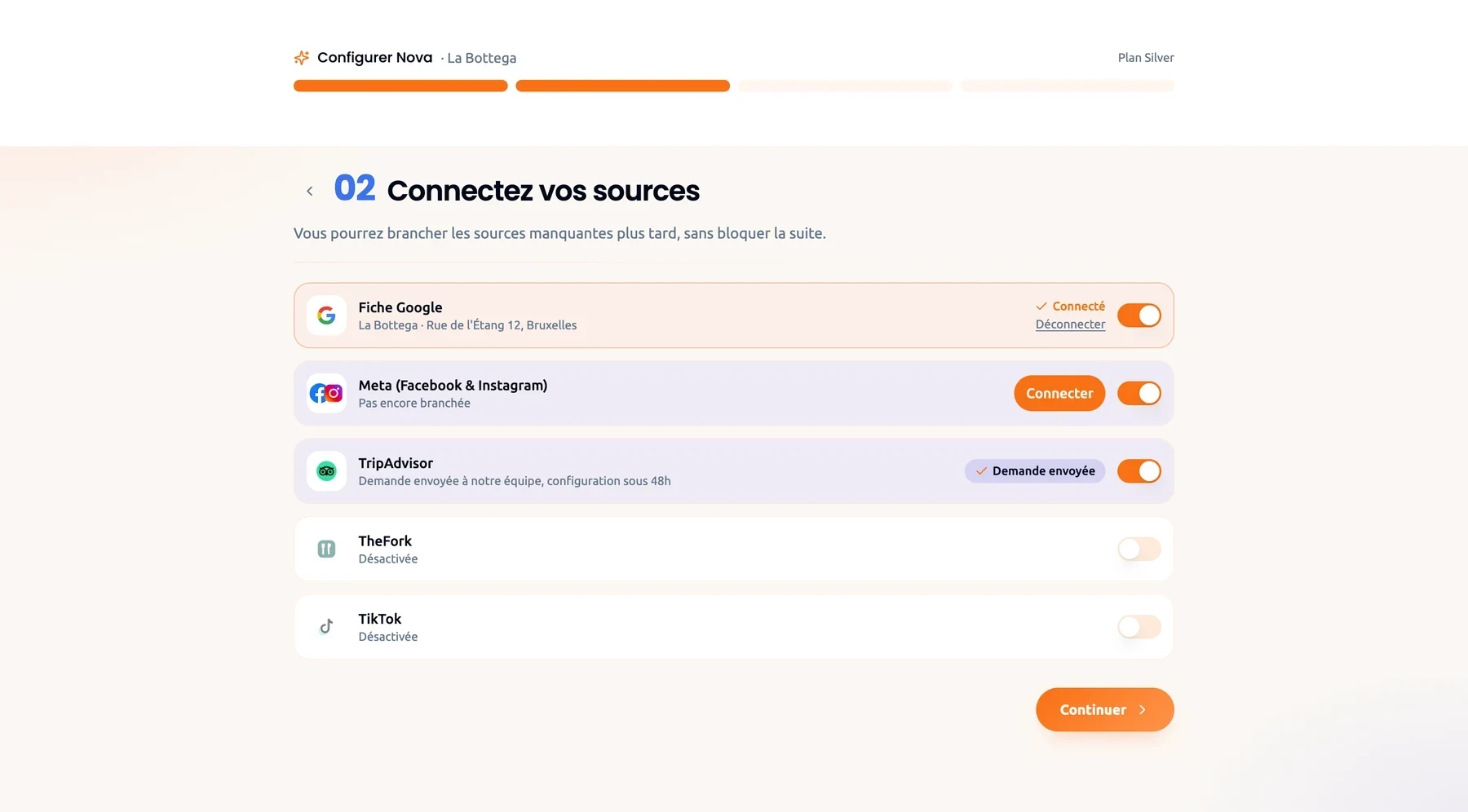Click the Connectez vos sources heading

pyautogui.click(x=543, y=191)
